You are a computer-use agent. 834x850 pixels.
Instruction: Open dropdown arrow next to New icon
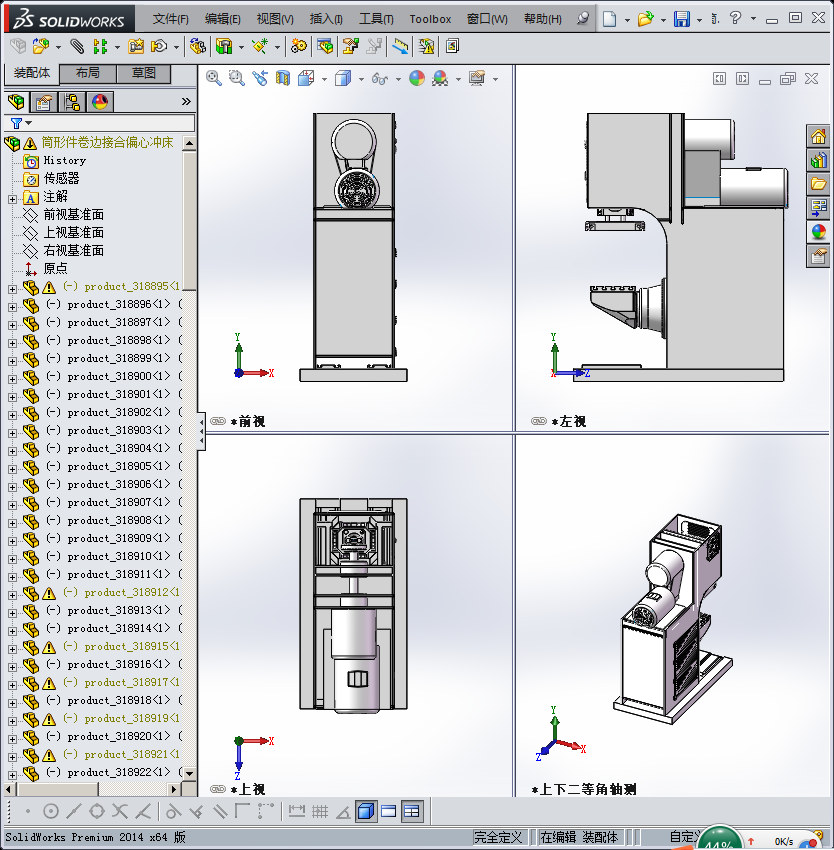[627, 20]
